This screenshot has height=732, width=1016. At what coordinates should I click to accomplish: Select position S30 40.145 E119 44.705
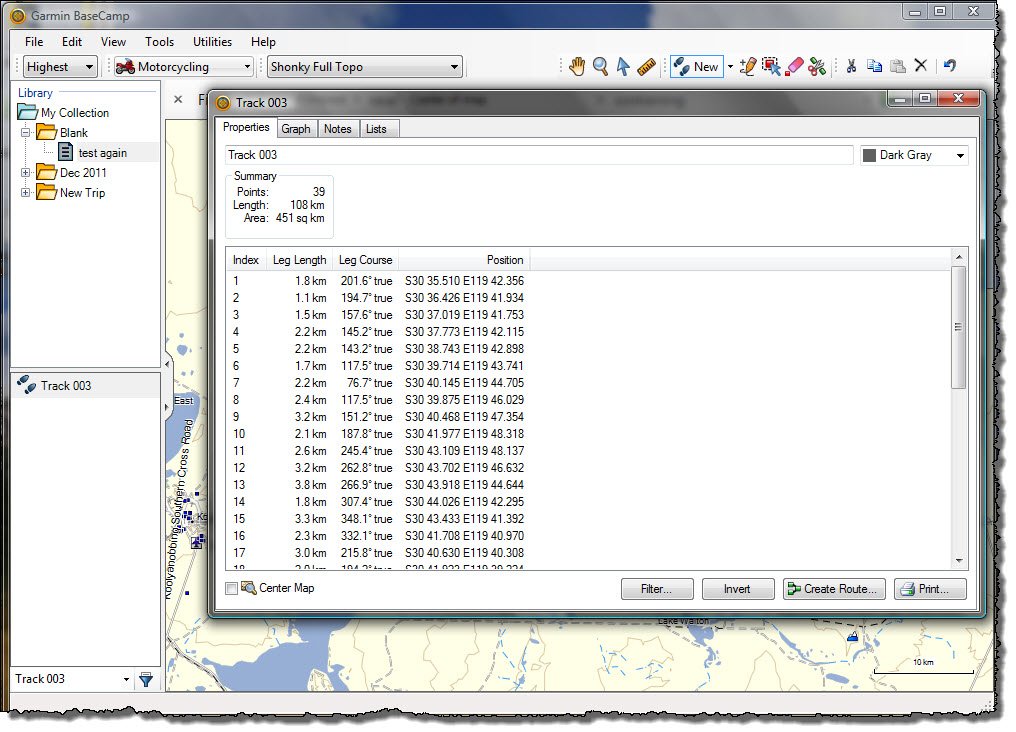(x=465, y=383)
